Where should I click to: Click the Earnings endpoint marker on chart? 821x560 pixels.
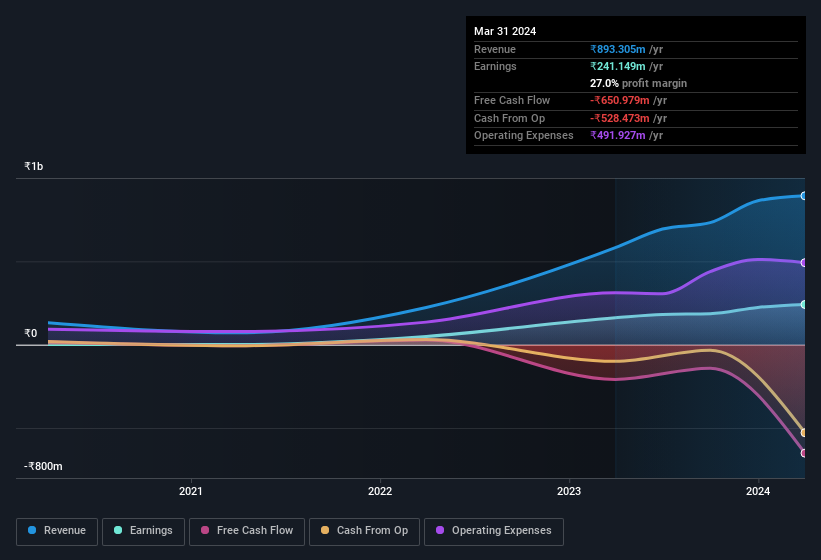tap(804, 305)
